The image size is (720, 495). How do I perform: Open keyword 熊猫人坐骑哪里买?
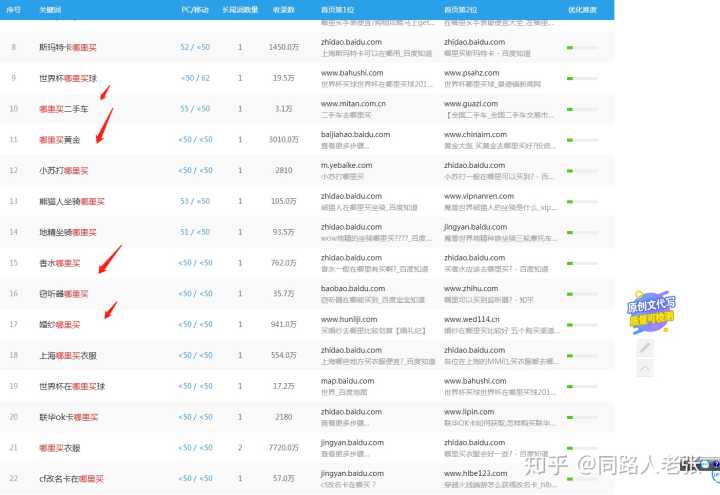[72, 201]
